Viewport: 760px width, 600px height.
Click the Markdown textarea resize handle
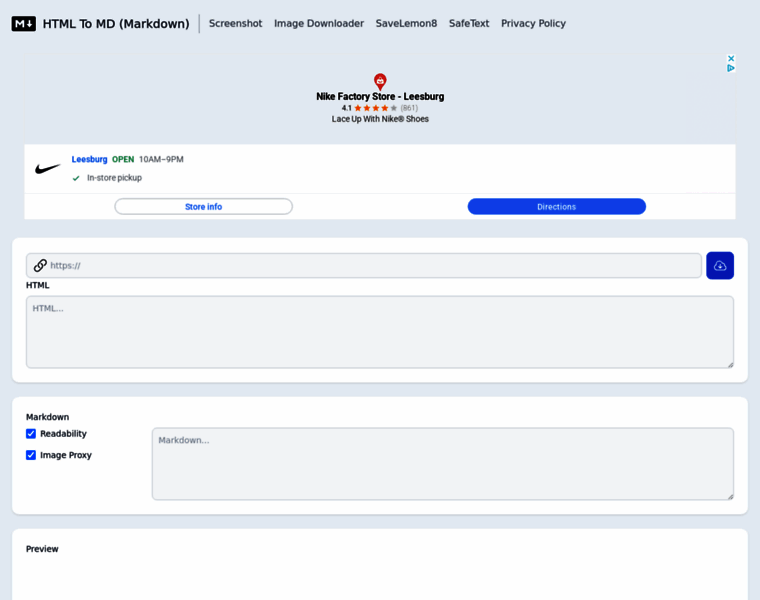pyautogui.click(x=730, y=496)
